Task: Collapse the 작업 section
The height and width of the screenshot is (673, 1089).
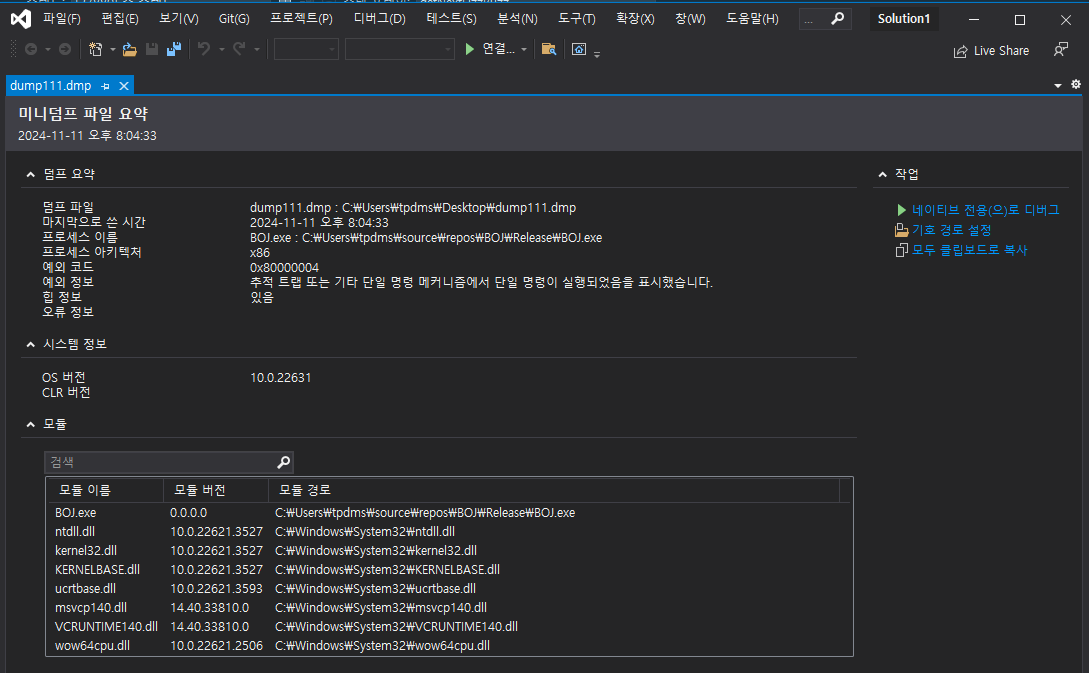Action: pos(883,174)
